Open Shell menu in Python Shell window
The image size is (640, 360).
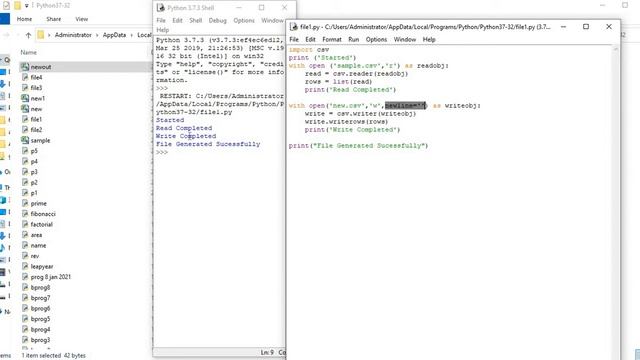coord(196,20)
